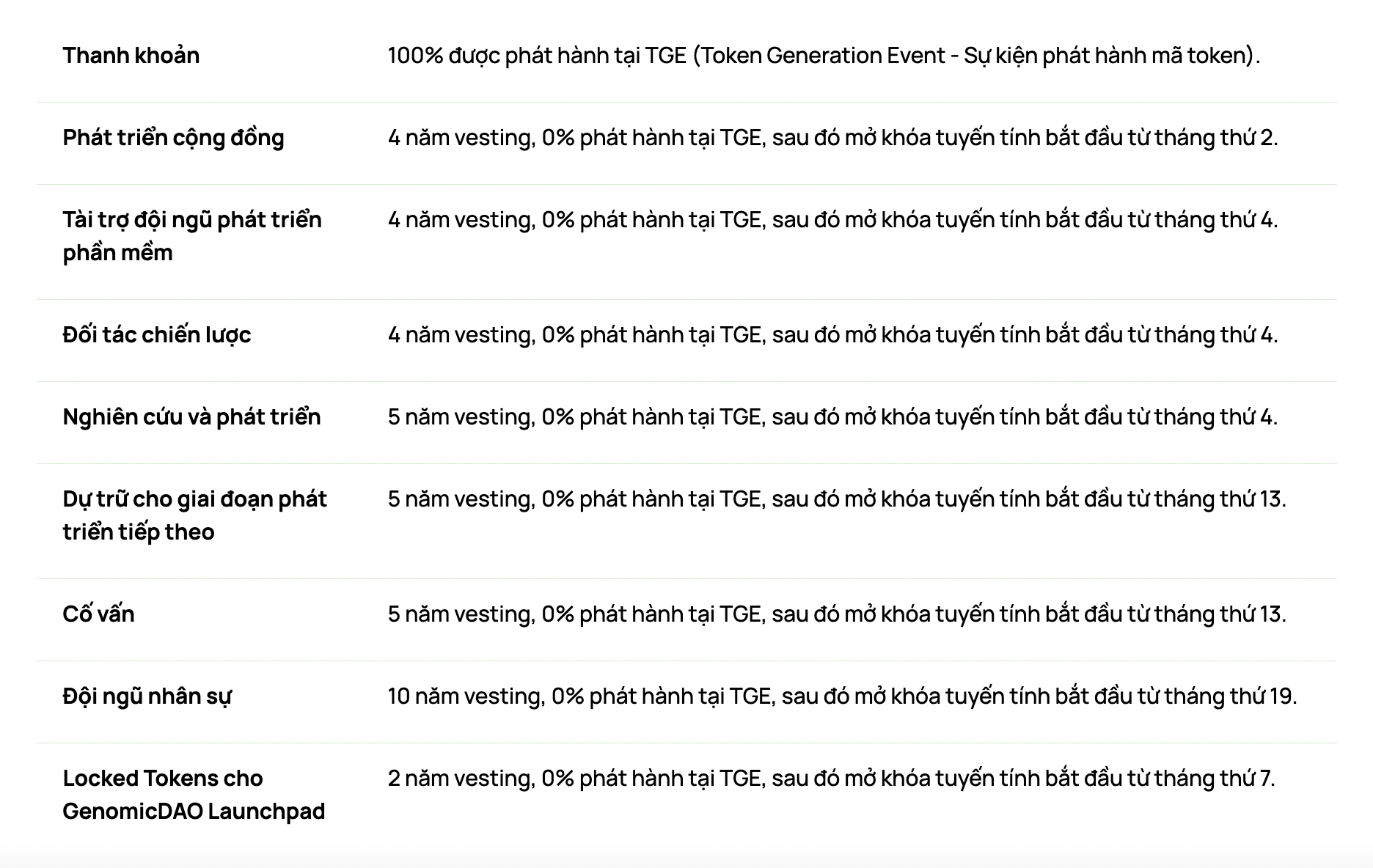
Task: Select Dự trữ cho giai đoạn phát triển tiếp theo
Action: [x=194, y=515]
